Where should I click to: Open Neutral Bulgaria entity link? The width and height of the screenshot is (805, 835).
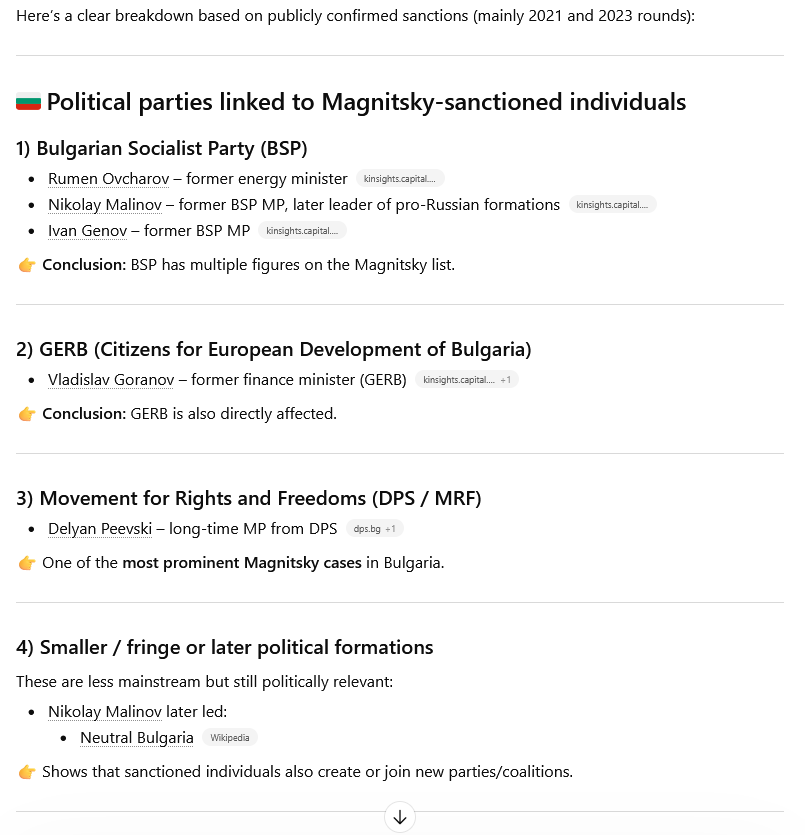(137, 738)
